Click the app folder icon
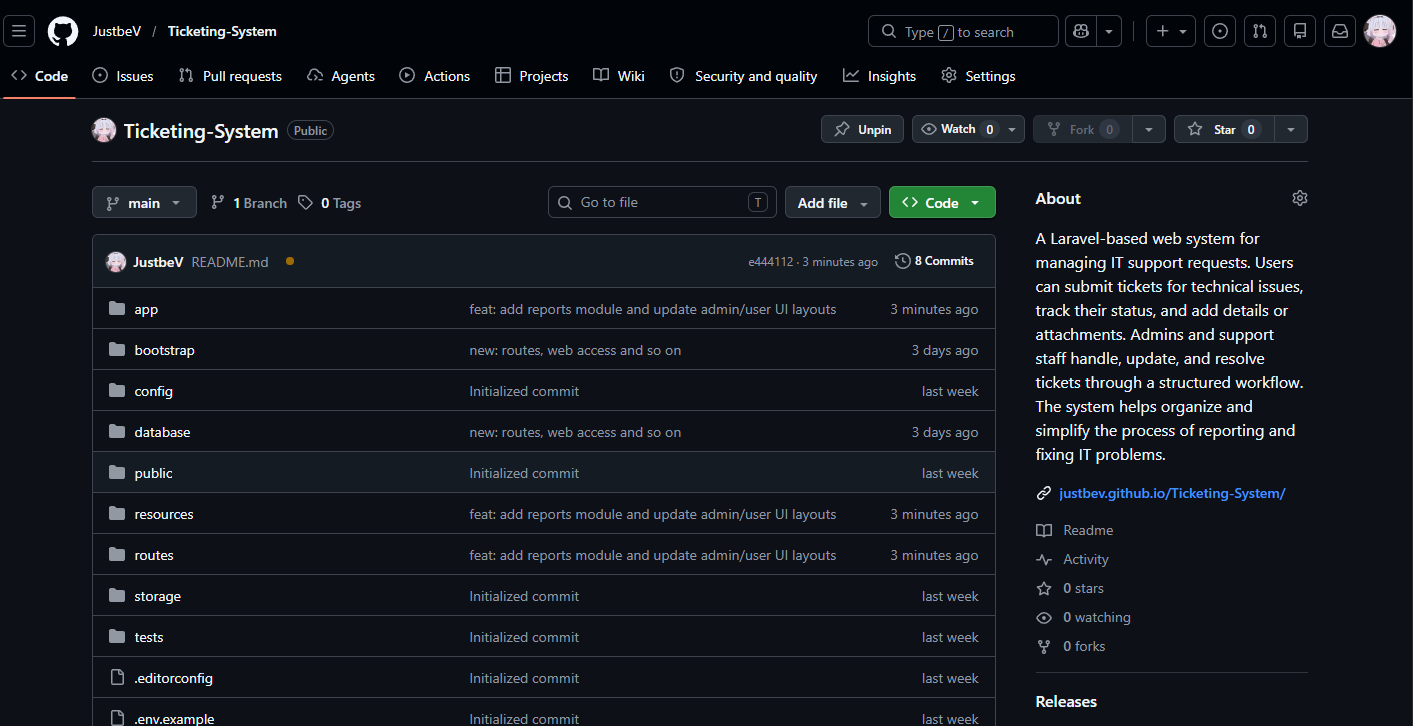 [117, 309]
